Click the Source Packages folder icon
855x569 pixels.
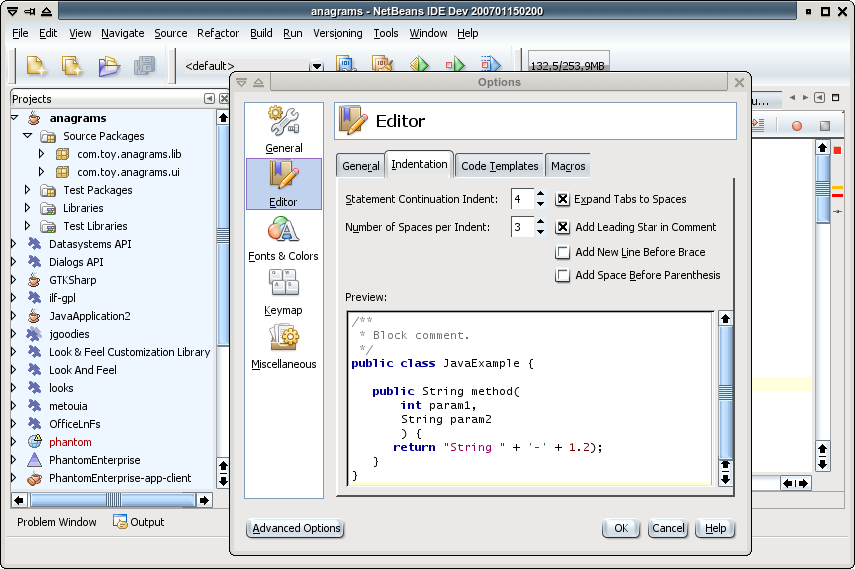click(48, 136)
